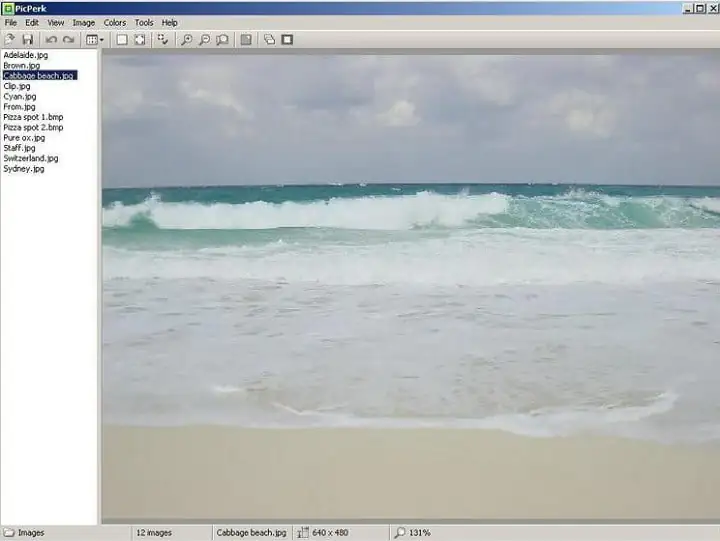Click the zoom out magnifier icon
The width and height of the screenshot is (720, 541).
coord(204,40)
